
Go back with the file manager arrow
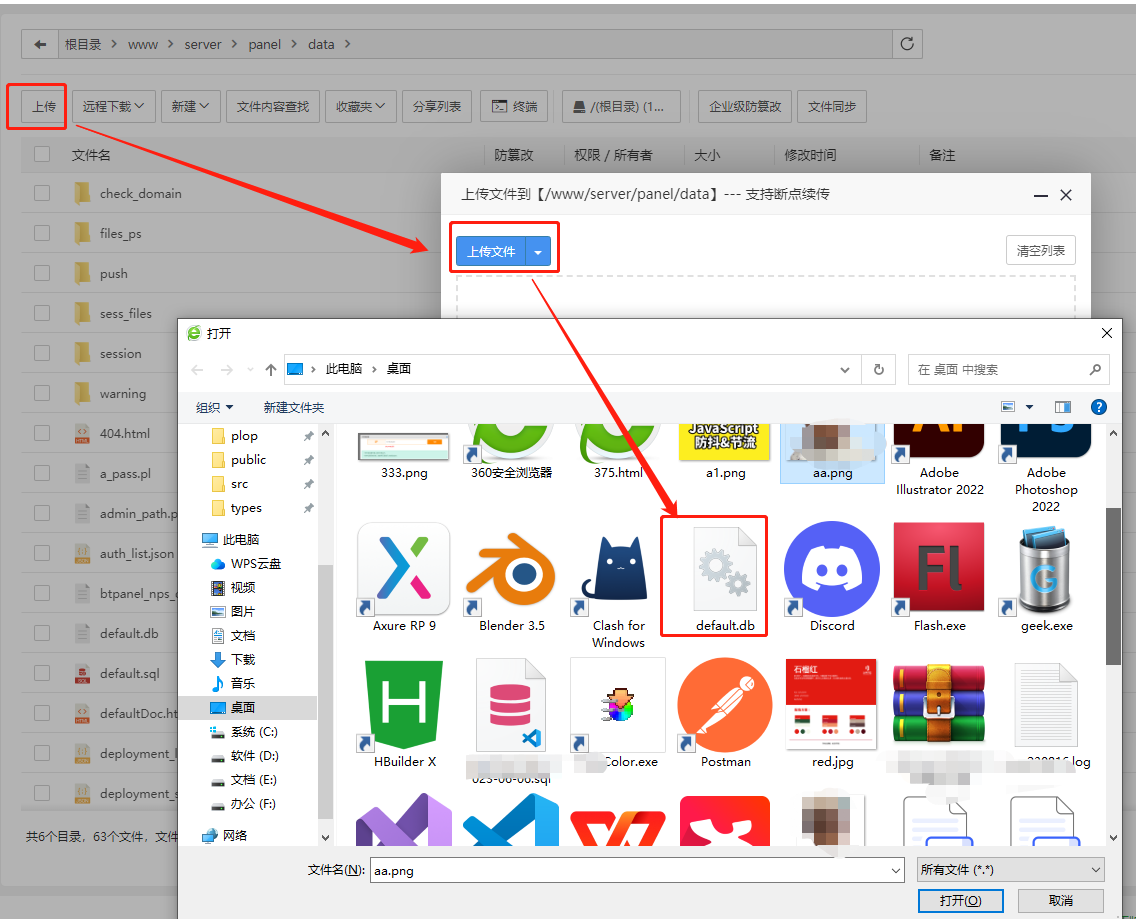pos(40,44)
